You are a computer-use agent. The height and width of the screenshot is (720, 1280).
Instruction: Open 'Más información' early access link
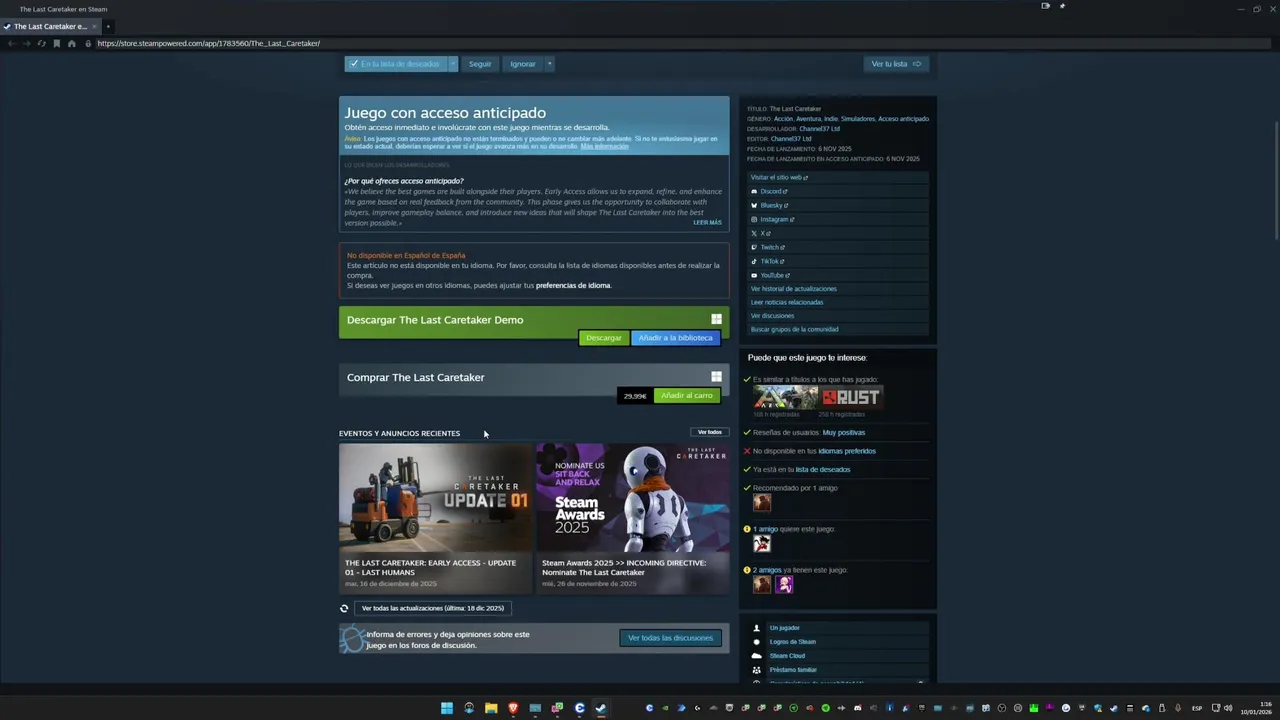click(604, 146)
